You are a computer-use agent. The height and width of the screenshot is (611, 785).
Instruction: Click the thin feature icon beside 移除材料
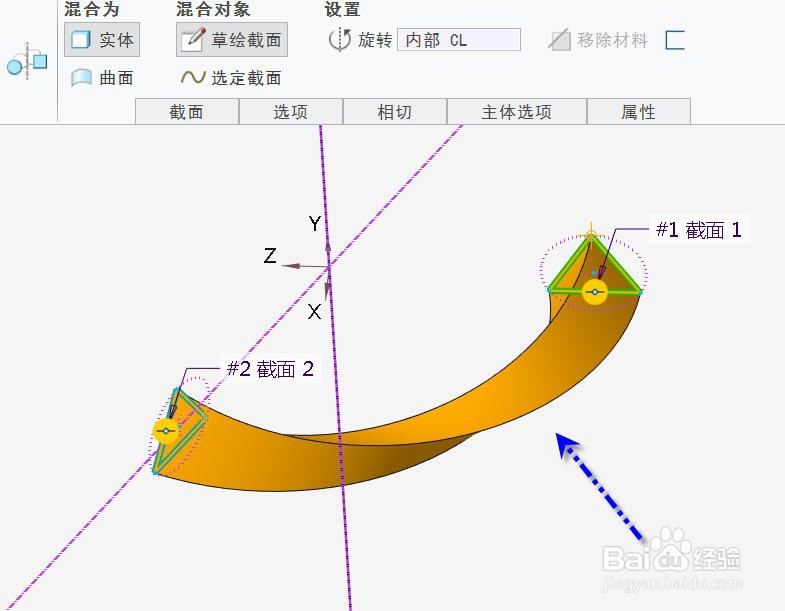(x=675, y=40)
